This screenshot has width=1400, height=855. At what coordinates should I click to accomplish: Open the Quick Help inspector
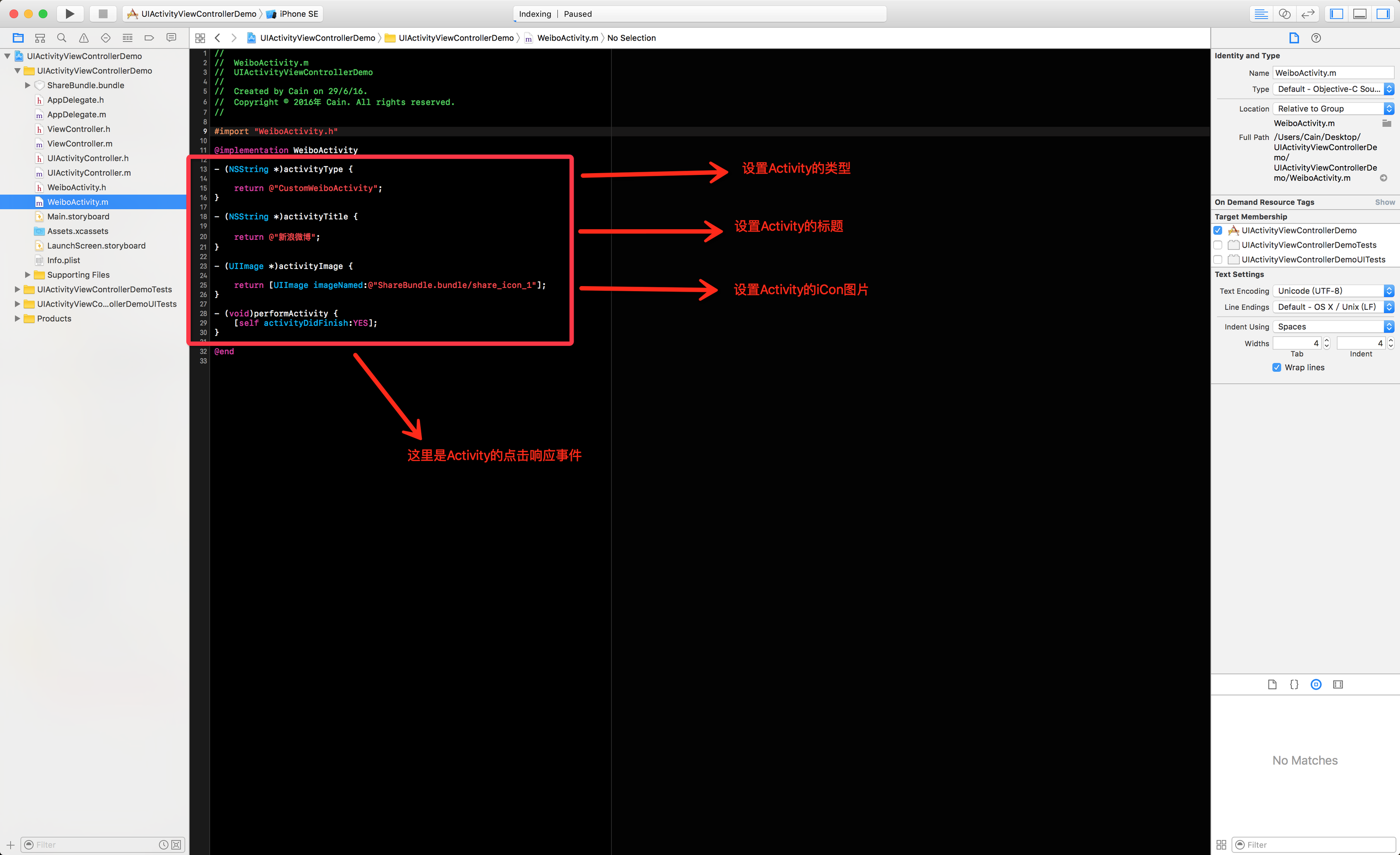[1316, 38]
